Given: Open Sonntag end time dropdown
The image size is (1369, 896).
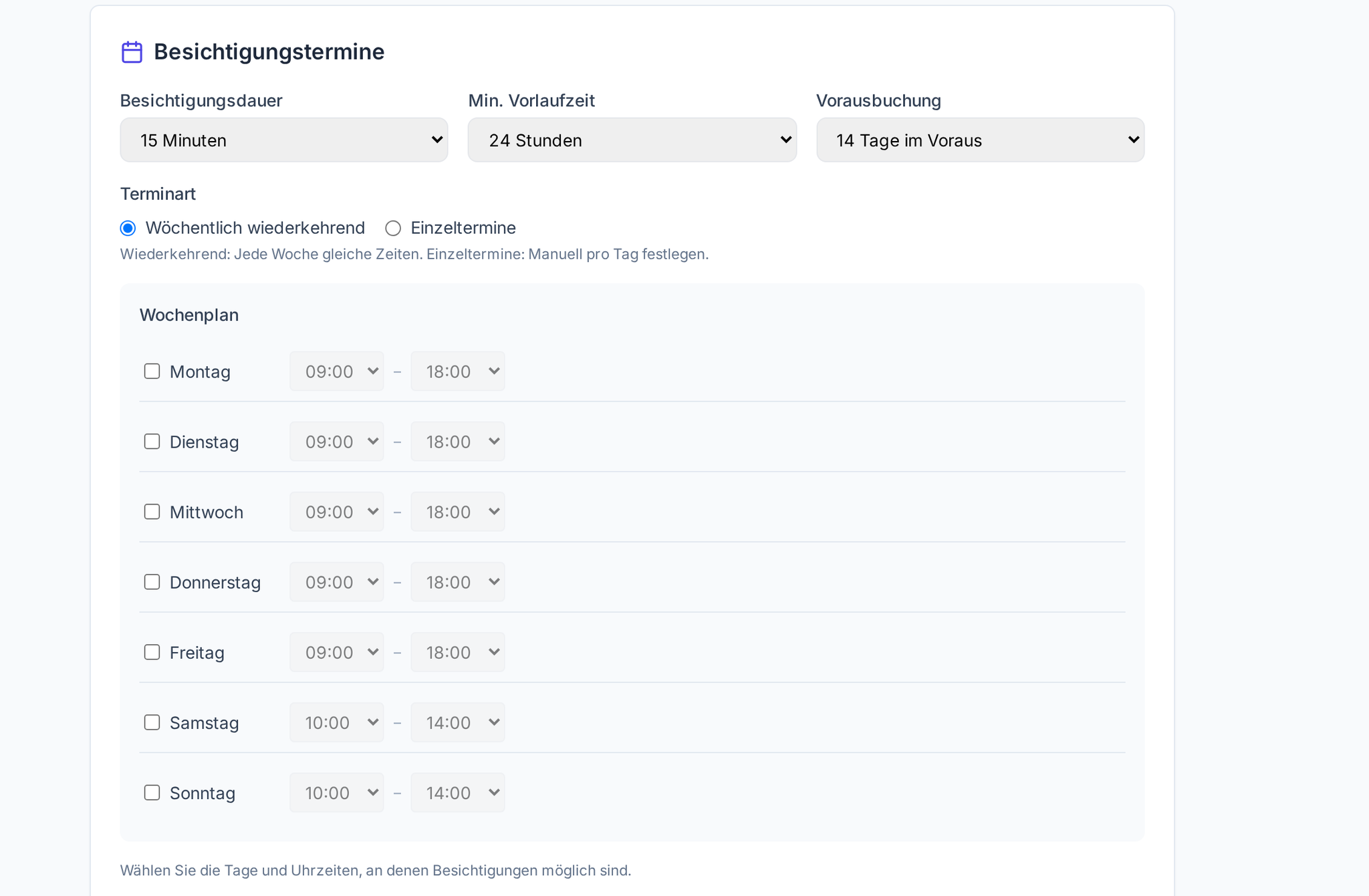Looking at the screenshot, I should (x=458, y=792).
